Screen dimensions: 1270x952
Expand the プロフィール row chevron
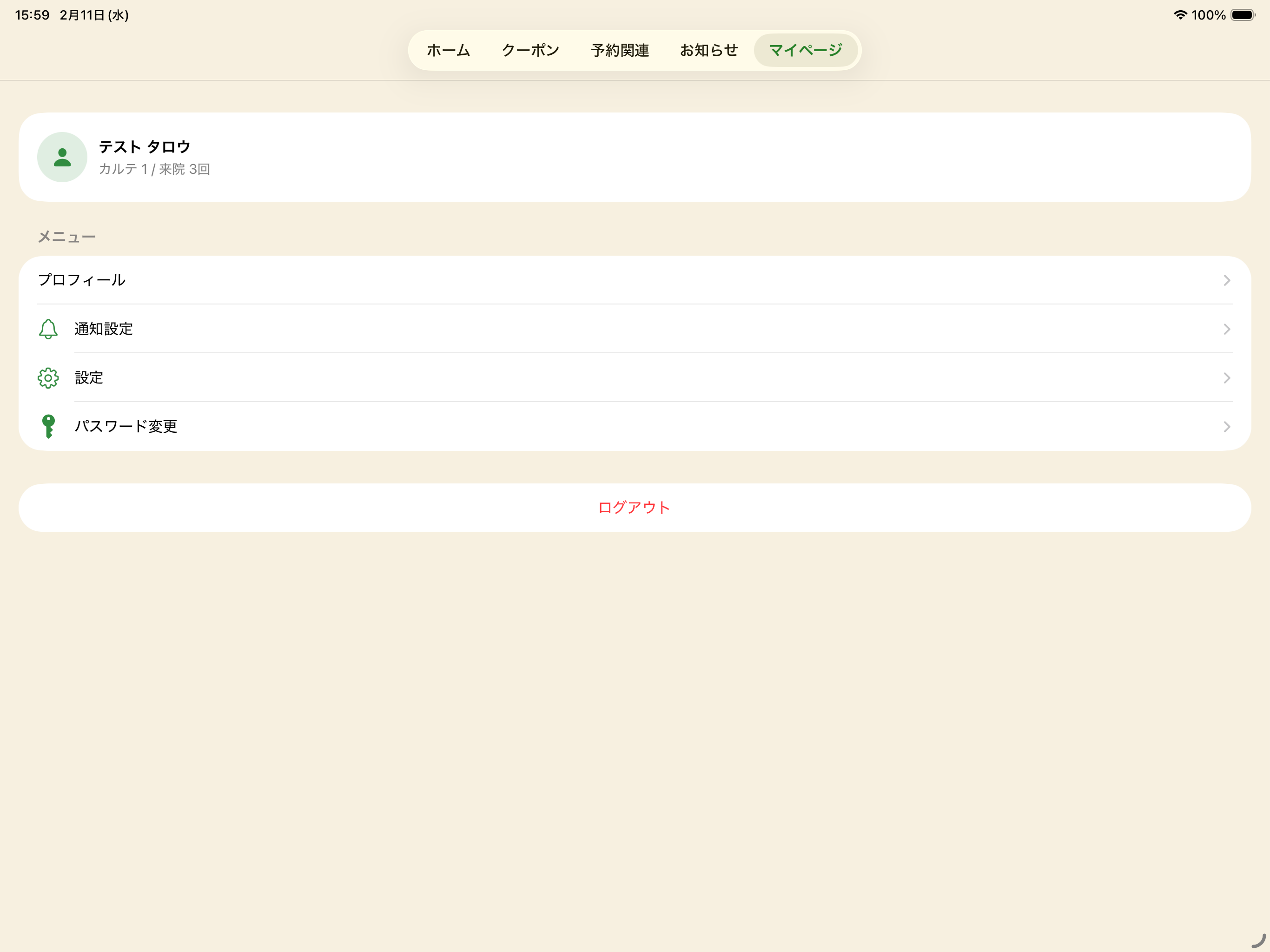[x=1226, y=280]
